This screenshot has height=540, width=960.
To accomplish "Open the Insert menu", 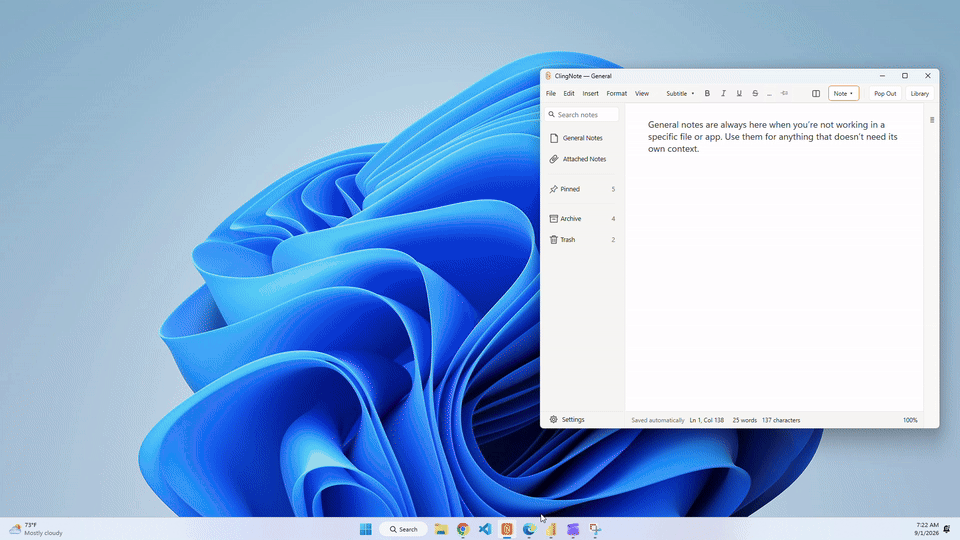I will (590, 94).
